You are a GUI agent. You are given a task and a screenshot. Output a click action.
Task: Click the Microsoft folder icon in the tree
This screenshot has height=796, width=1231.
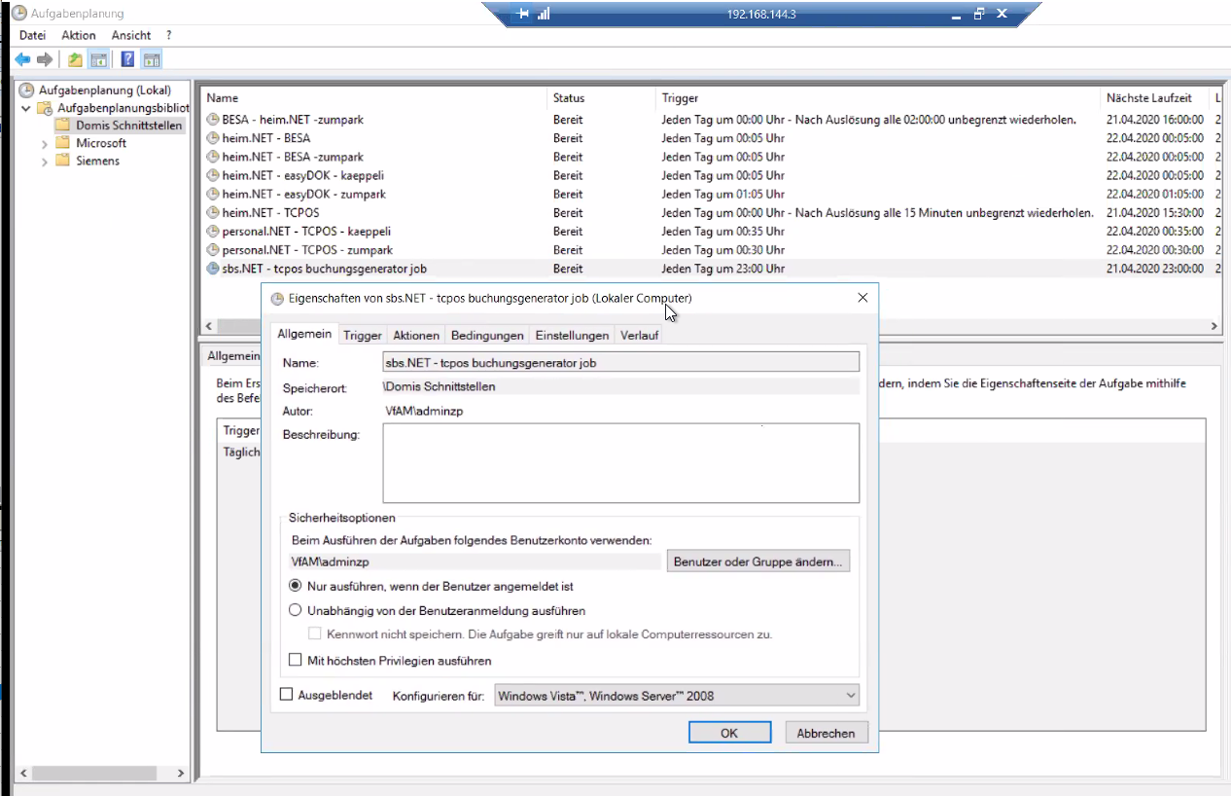point(63,143)
